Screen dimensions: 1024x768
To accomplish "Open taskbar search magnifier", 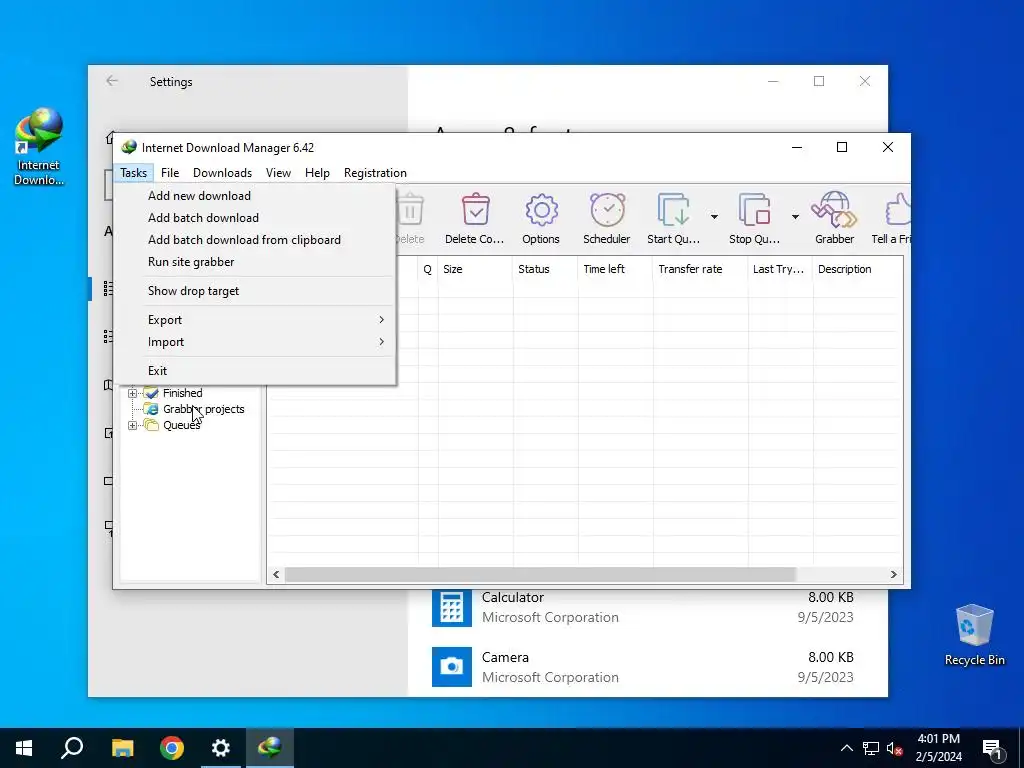I will click(72, 748).
